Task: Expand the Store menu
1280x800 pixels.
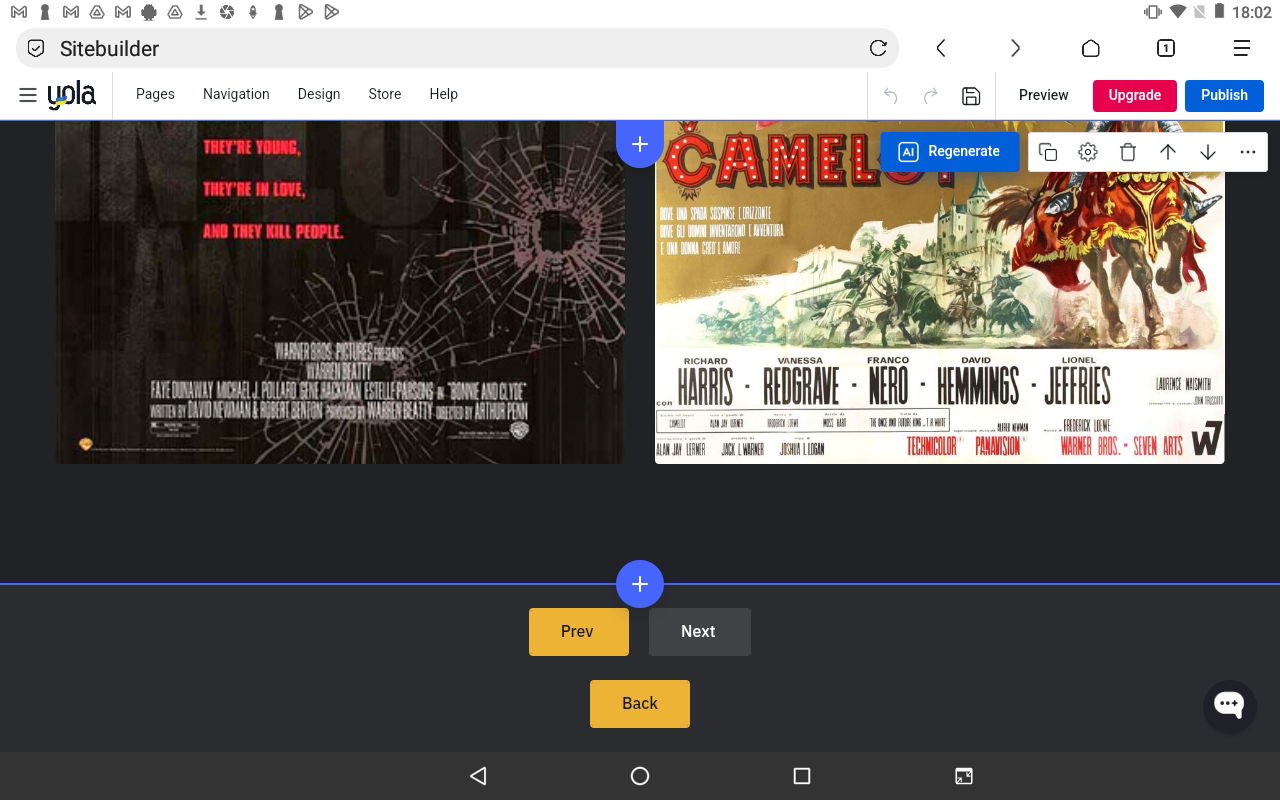Action: tap(385, 94)
